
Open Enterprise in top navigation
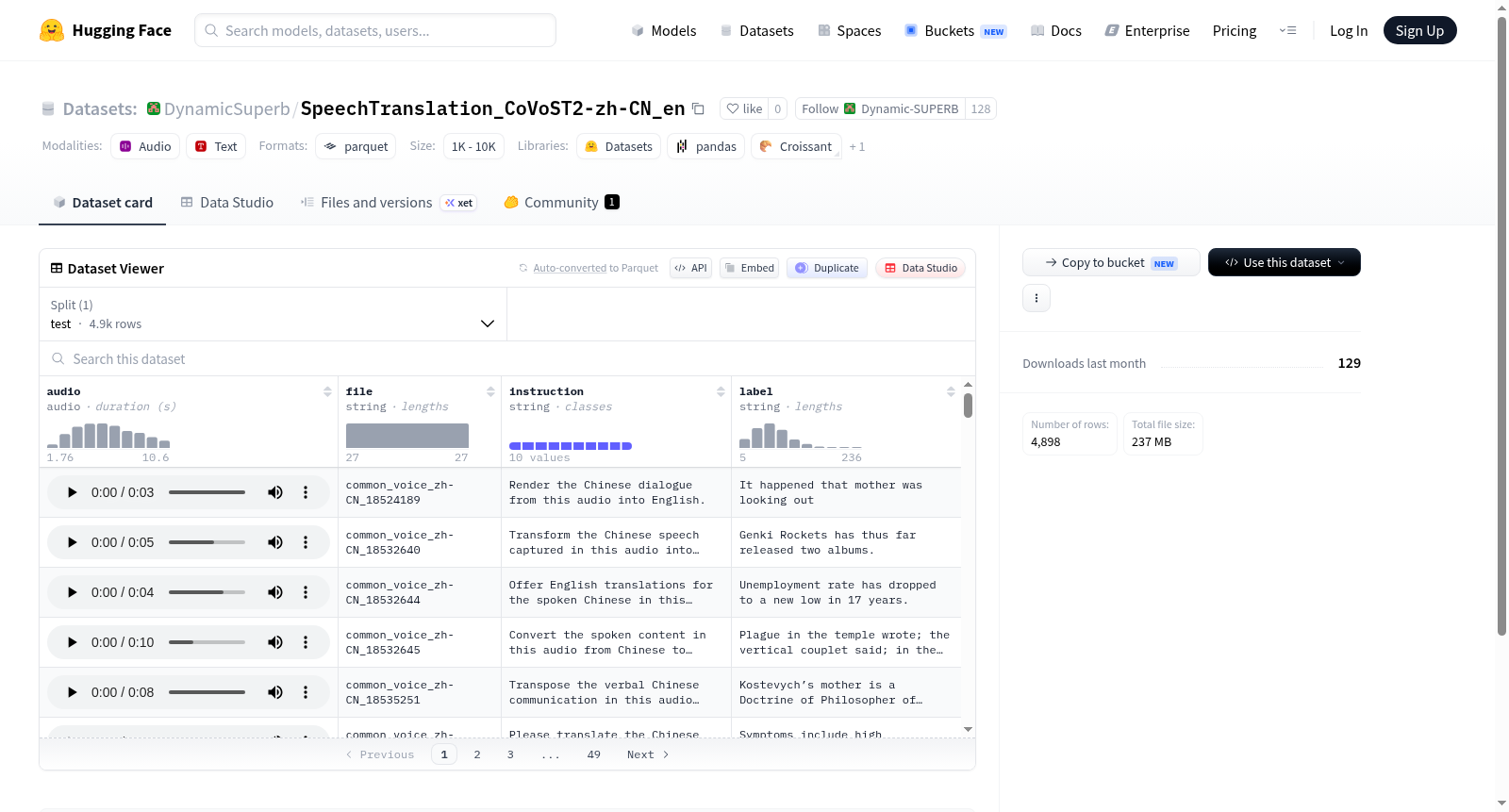(x=1148, y=30)
